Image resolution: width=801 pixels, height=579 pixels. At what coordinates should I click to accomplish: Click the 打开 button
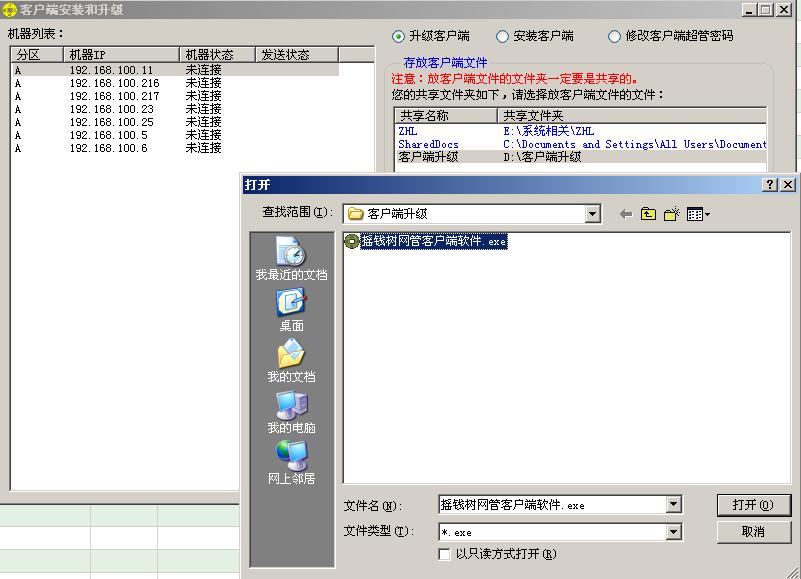tap(753, 505)
